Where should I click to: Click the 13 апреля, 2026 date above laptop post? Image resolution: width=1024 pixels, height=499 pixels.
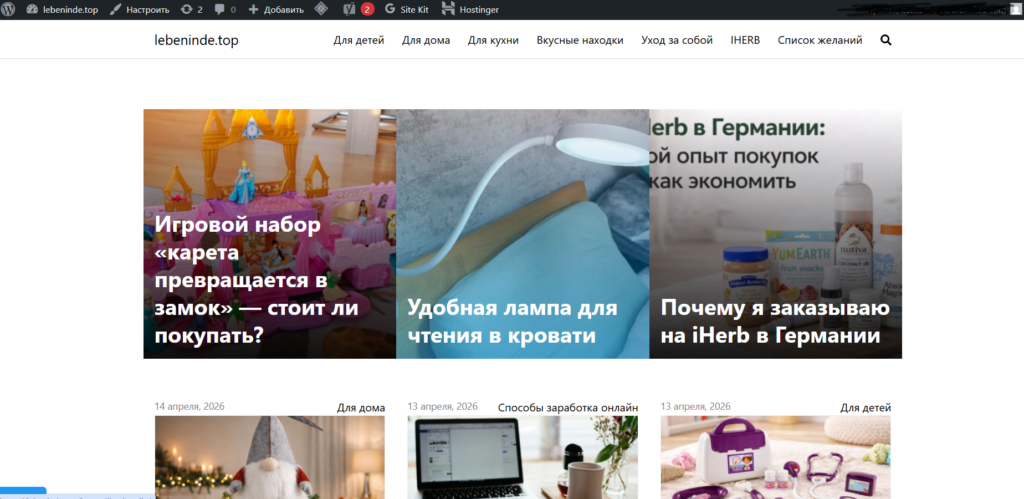pos(442,406)
